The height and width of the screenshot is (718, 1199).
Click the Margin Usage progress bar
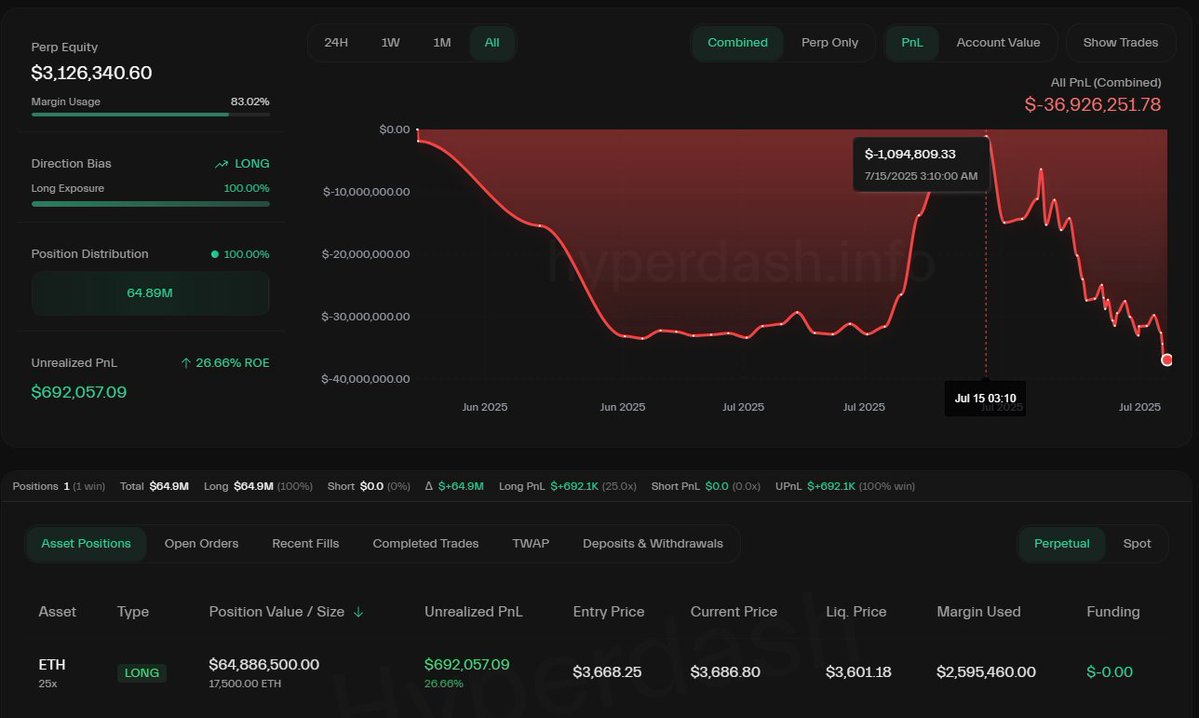[150, 115]
